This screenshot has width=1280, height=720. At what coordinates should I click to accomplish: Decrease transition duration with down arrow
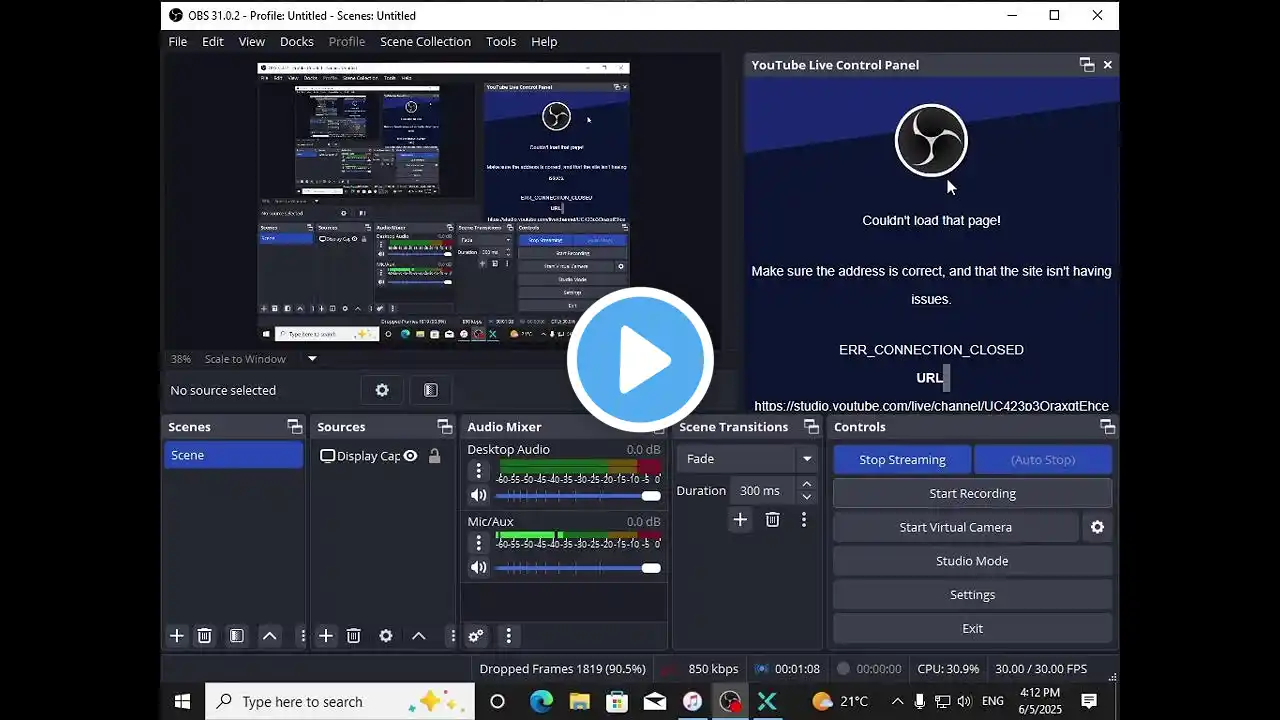click(x=806, y=497)
